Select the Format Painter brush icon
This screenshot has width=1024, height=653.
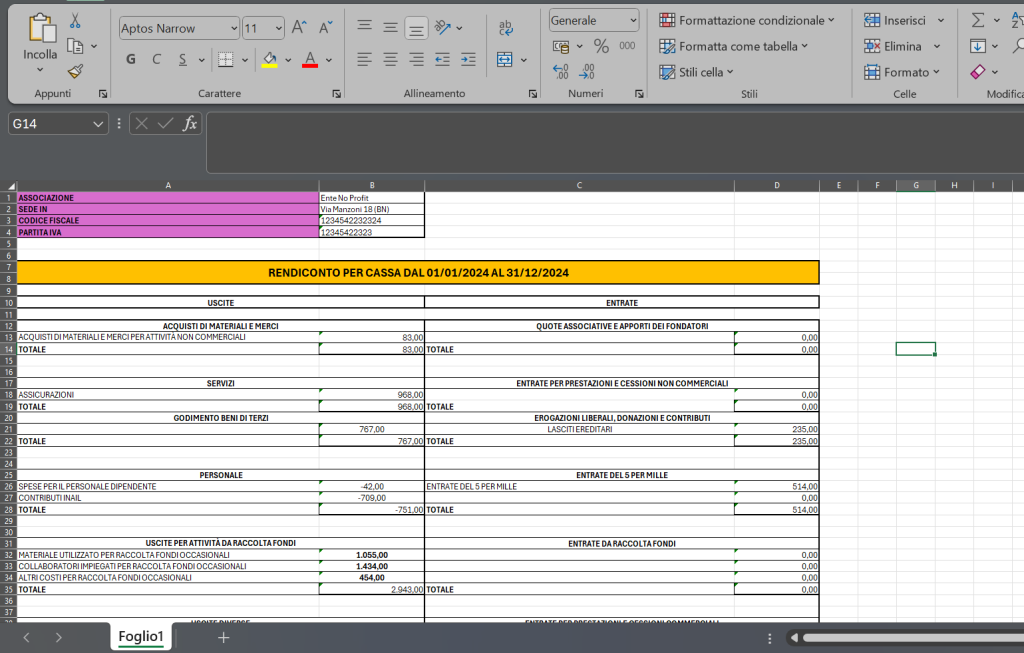click(75, 71)
